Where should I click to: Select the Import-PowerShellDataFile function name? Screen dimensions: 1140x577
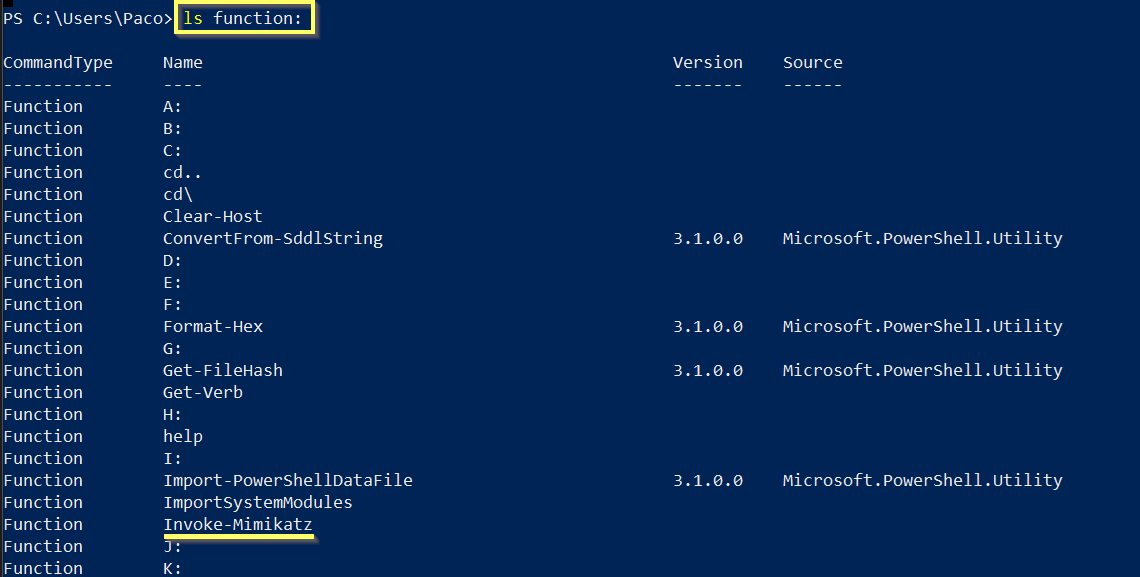tap(287, 480)
